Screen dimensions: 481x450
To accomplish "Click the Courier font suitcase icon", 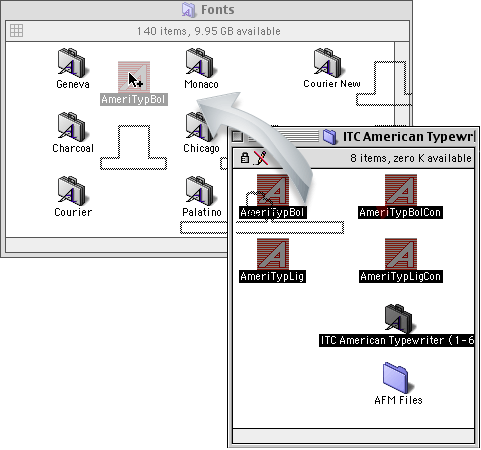I will [71, 191].
